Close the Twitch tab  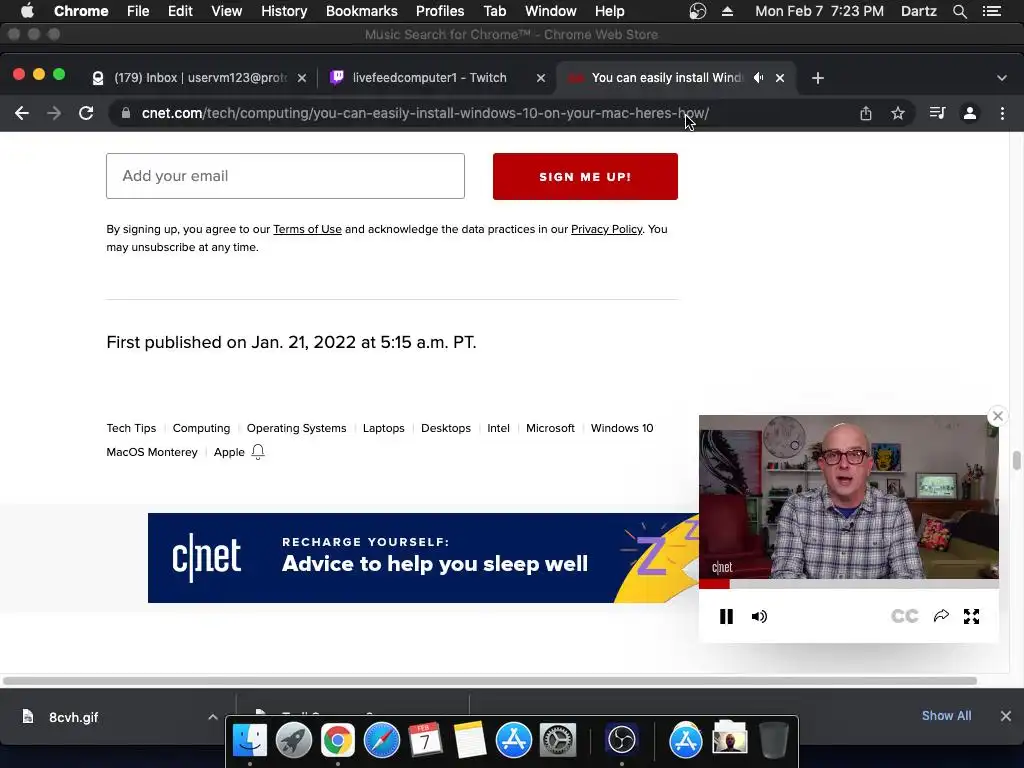click(x=541, y=78)
